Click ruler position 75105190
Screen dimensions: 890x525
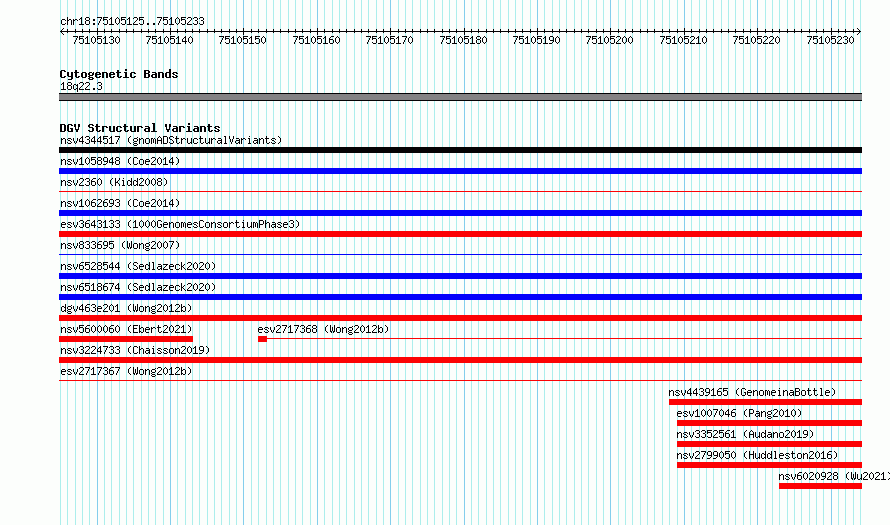[536, 40]
